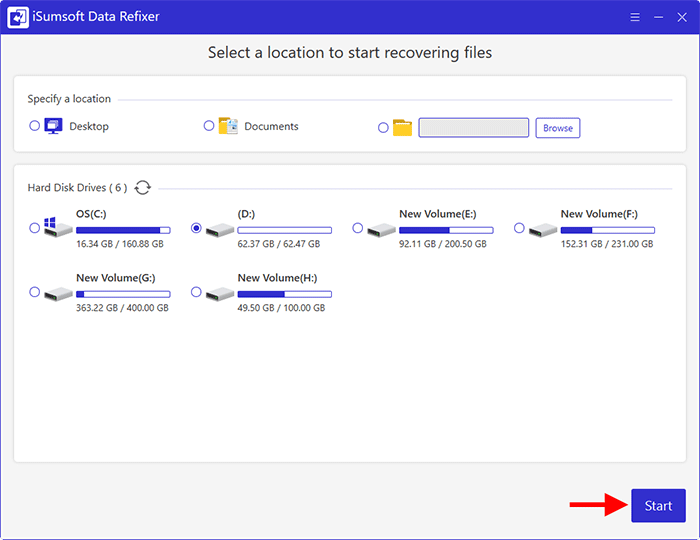Select the (D:) drive radio button
Viewport: 700px width, 540px height.
click(196, 228)
